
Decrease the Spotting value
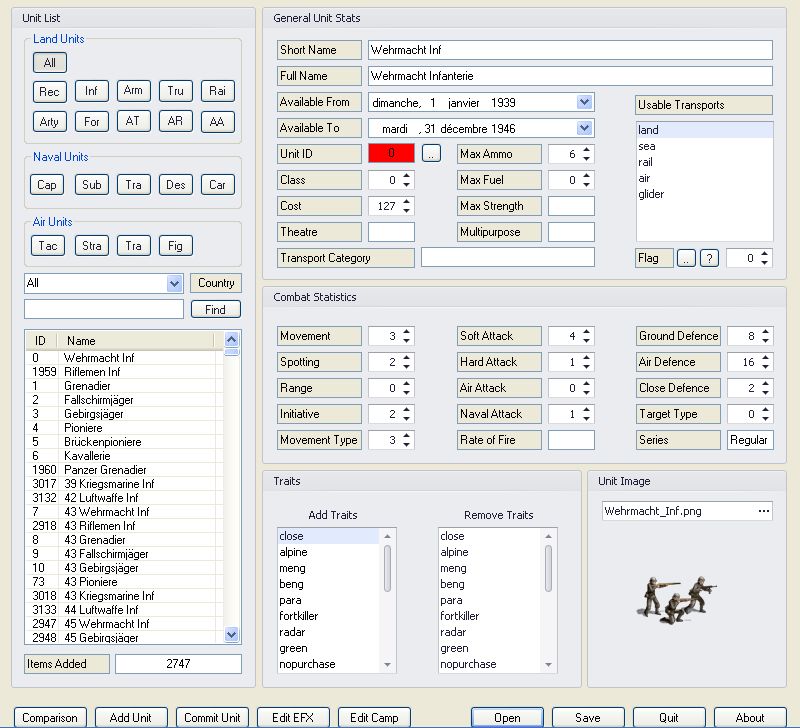tap(407, 366)
